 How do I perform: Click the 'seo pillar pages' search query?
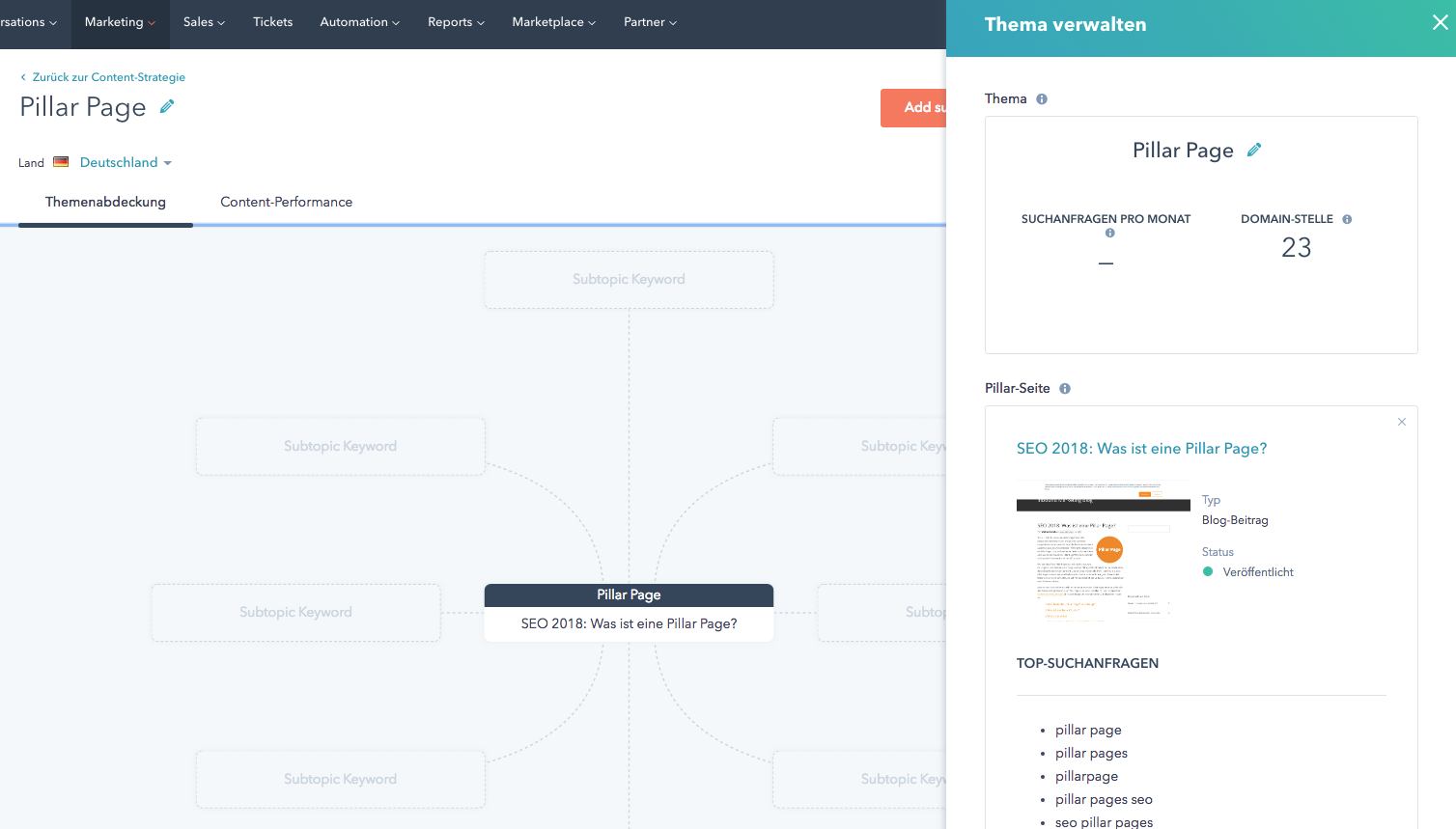point(1104,821)
